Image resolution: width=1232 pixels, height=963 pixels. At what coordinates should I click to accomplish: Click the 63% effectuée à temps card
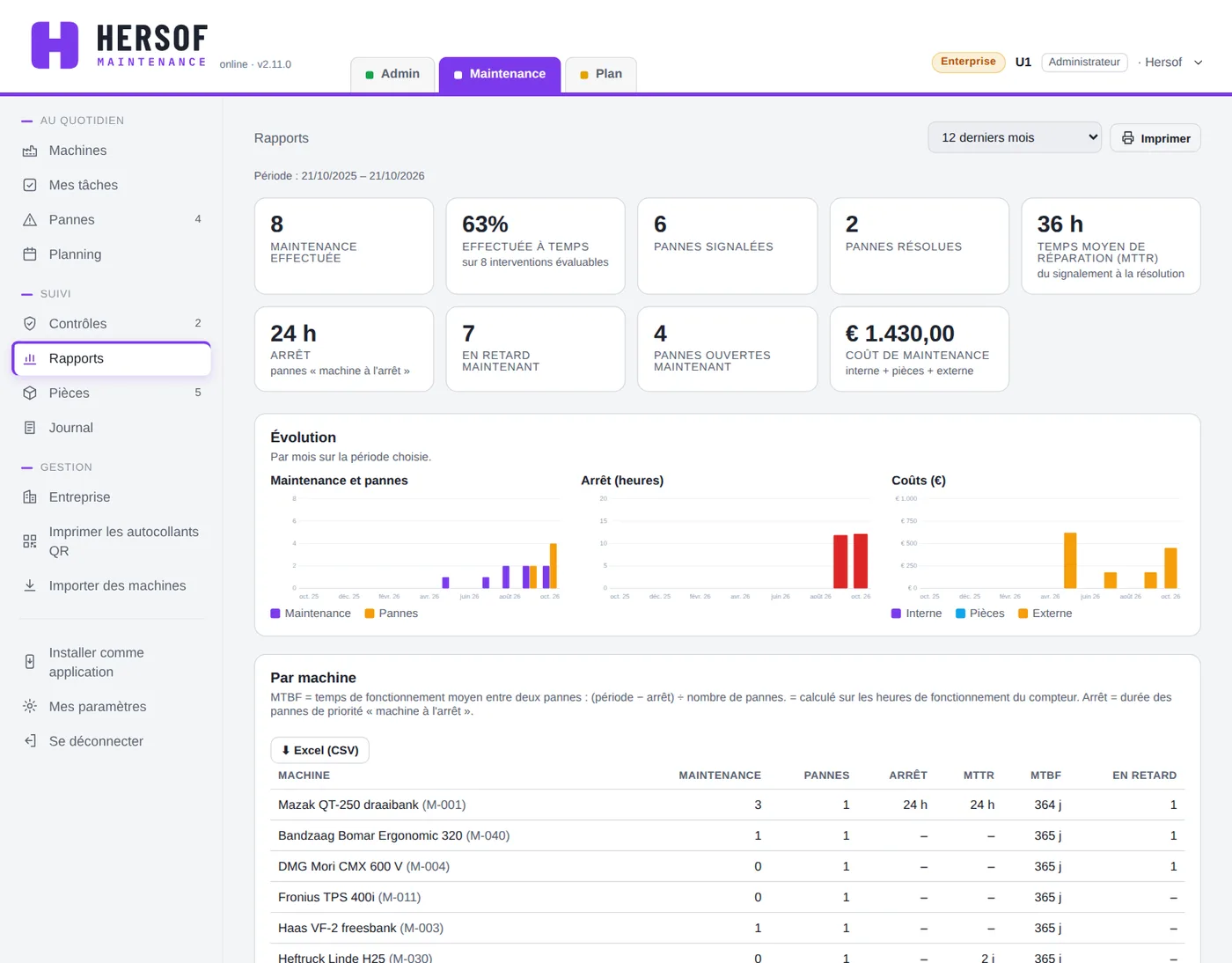pyautogui.click(x=536, y=246)
